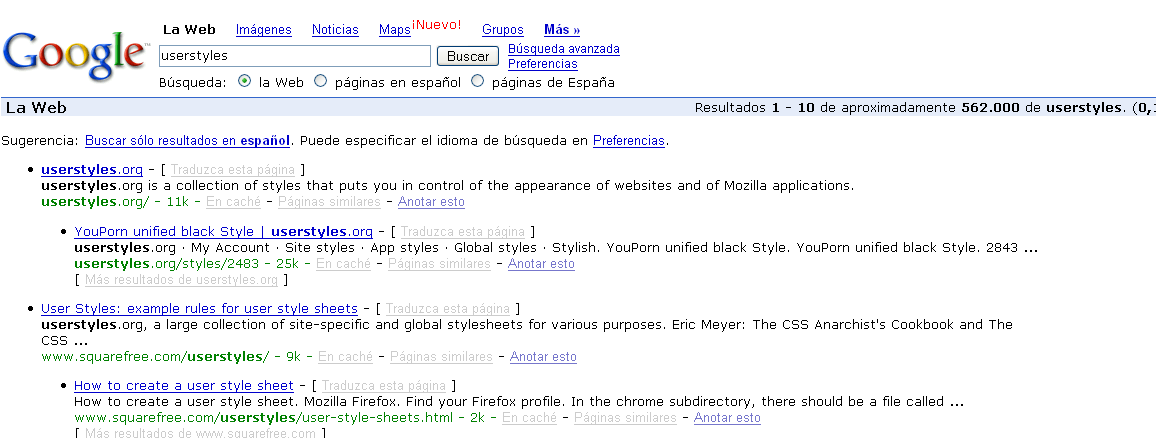Open the Noticias tab
This screenshot has height=438, width=1156.
coord(335,29)
